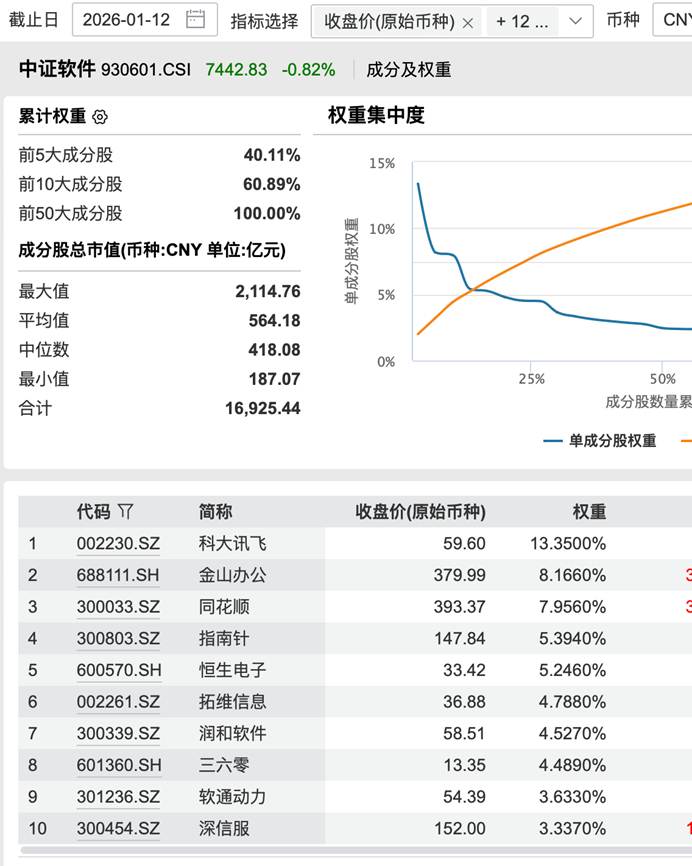Click the 8.1660% weight value
Viewport: 692px width, 866px height.
[573, 575]
